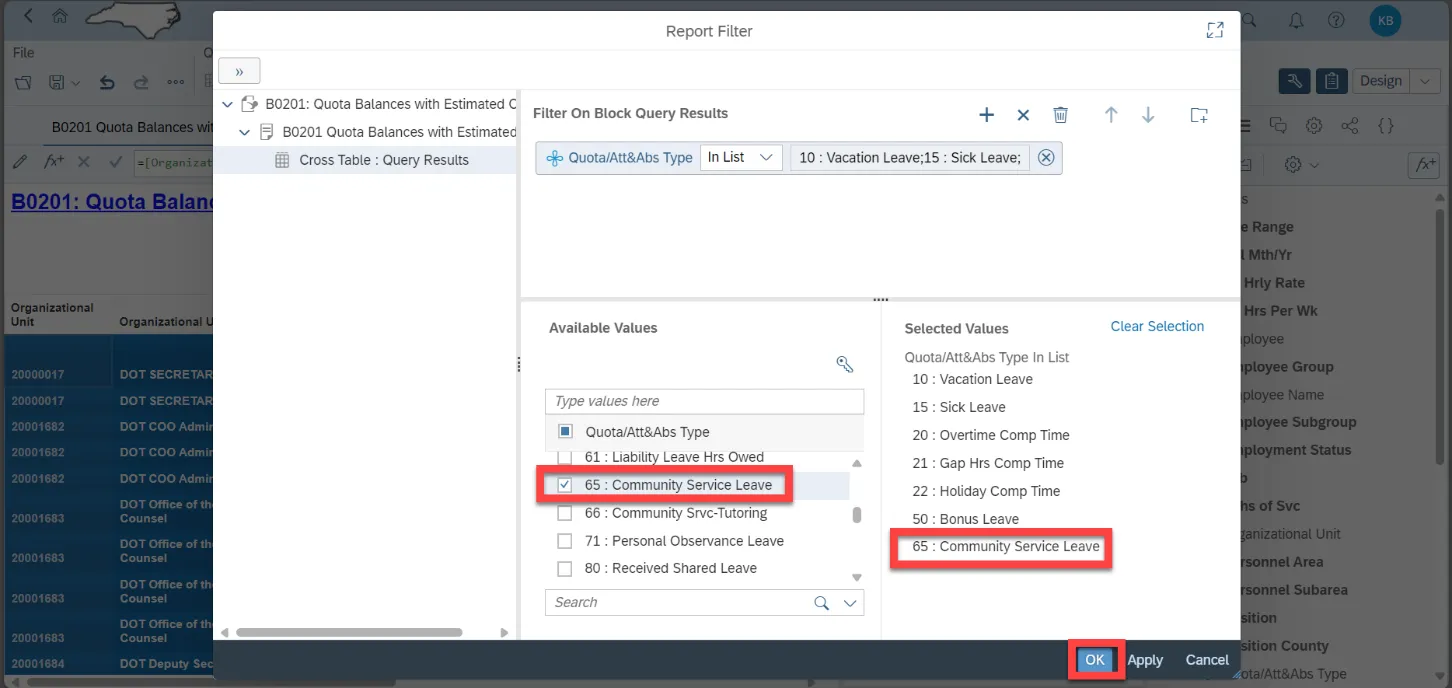Open fx+ formula editor in formula bar

click(x=54, y=161)
